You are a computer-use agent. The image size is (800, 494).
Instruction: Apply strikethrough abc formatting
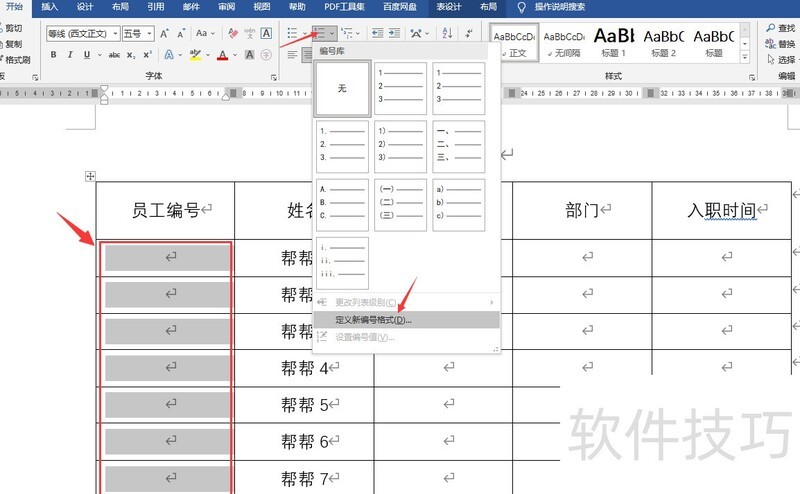pos(114,55)
